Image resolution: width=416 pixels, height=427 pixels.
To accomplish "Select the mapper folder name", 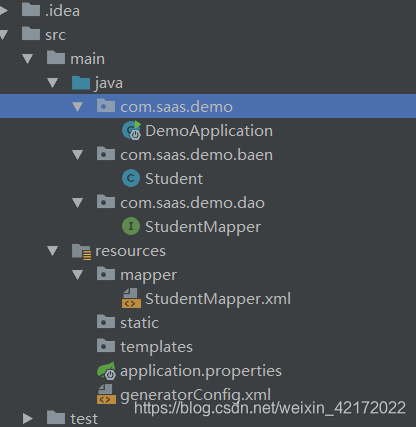I will (x=148, y=276).
